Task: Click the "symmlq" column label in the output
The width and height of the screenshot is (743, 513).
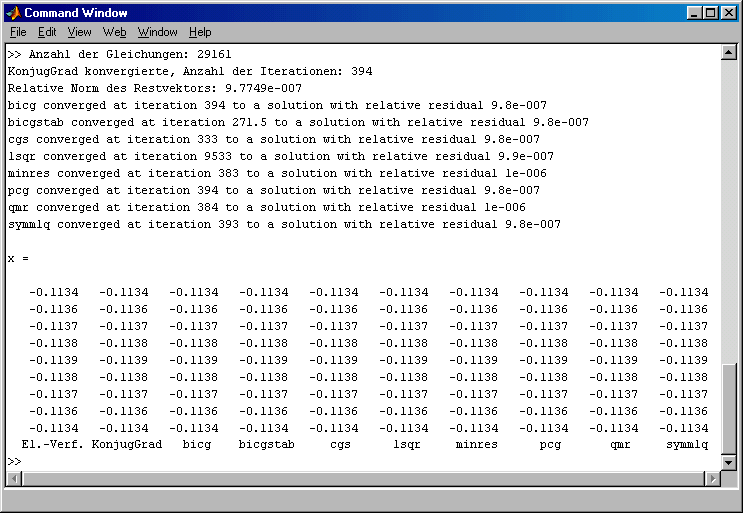Action: point(686,444)
